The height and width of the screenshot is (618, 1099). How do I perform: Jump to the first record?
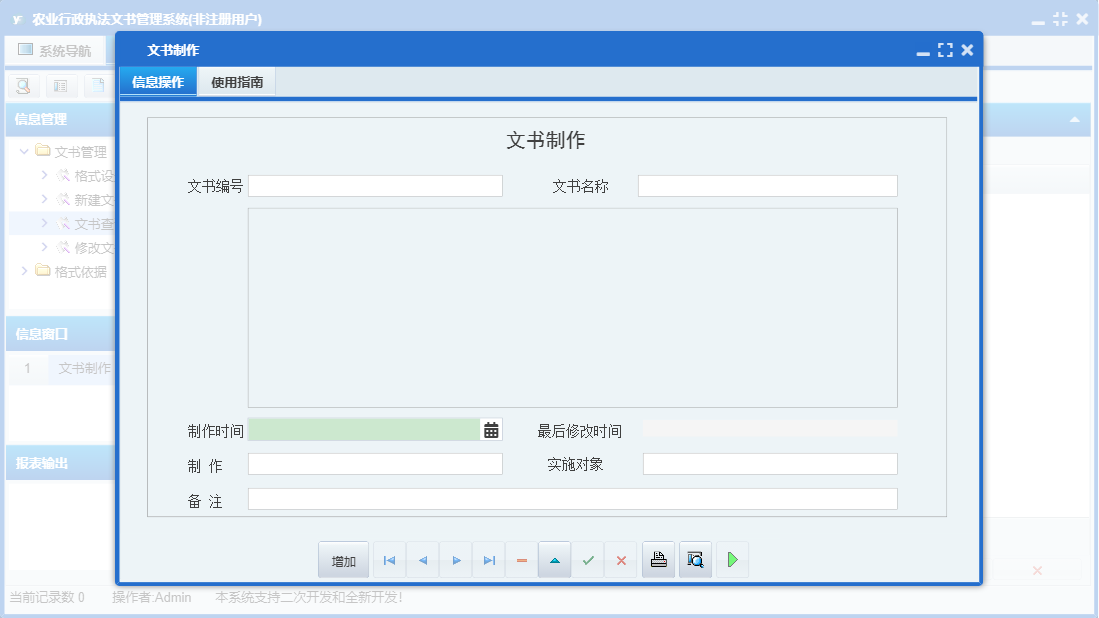(x=389, y=559)
